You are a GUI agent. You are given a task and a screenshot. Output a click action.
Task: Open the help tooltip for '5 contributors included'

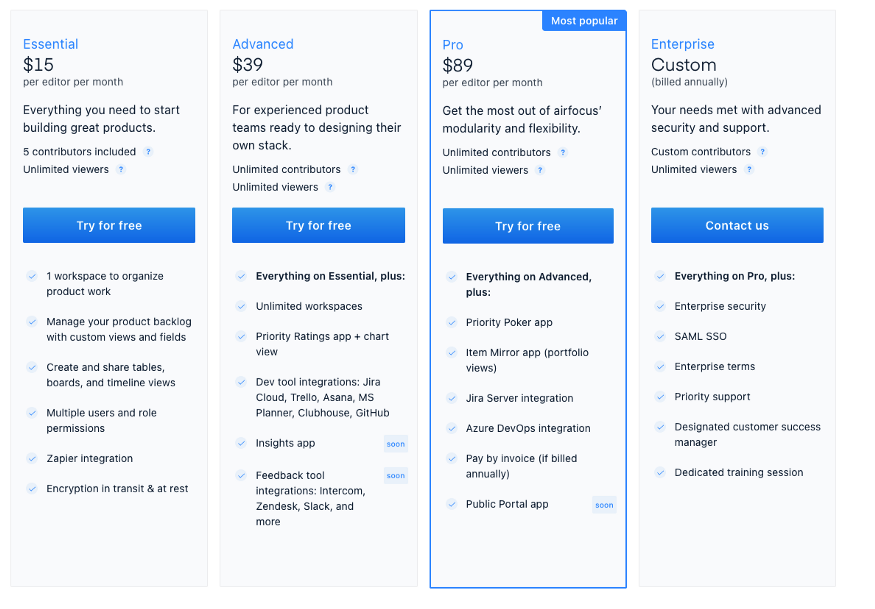point(147,152)
